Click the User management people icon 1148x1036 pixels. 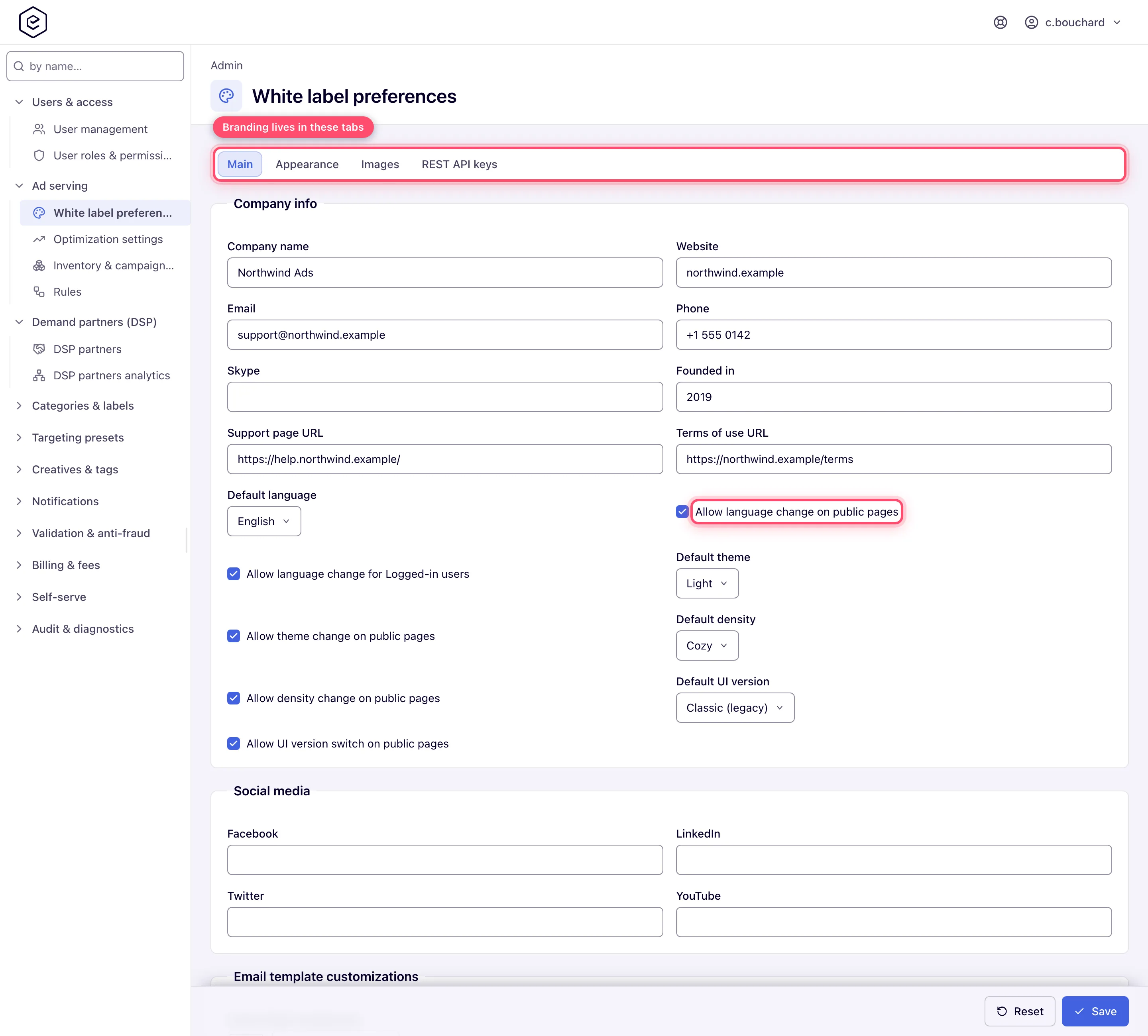(39, 129)
